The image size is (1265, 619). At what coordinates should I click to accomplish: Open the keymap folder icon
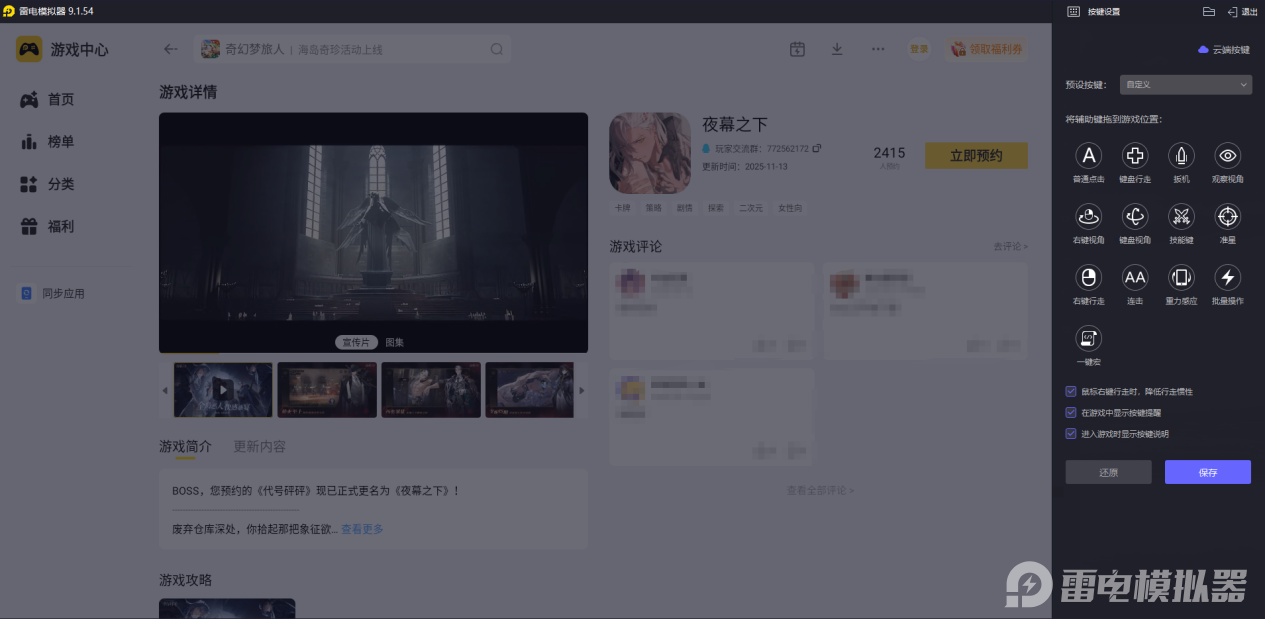1208,12
